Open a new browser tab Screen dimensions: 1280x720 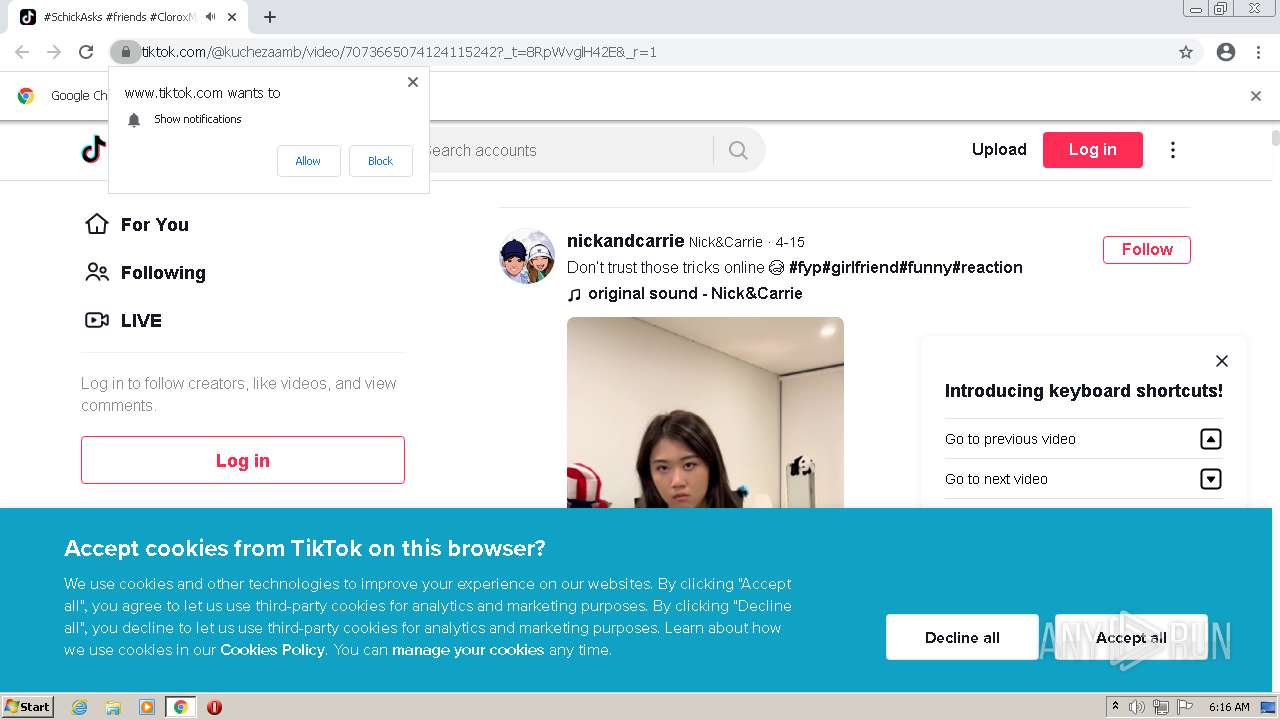[x=270, y=17]
